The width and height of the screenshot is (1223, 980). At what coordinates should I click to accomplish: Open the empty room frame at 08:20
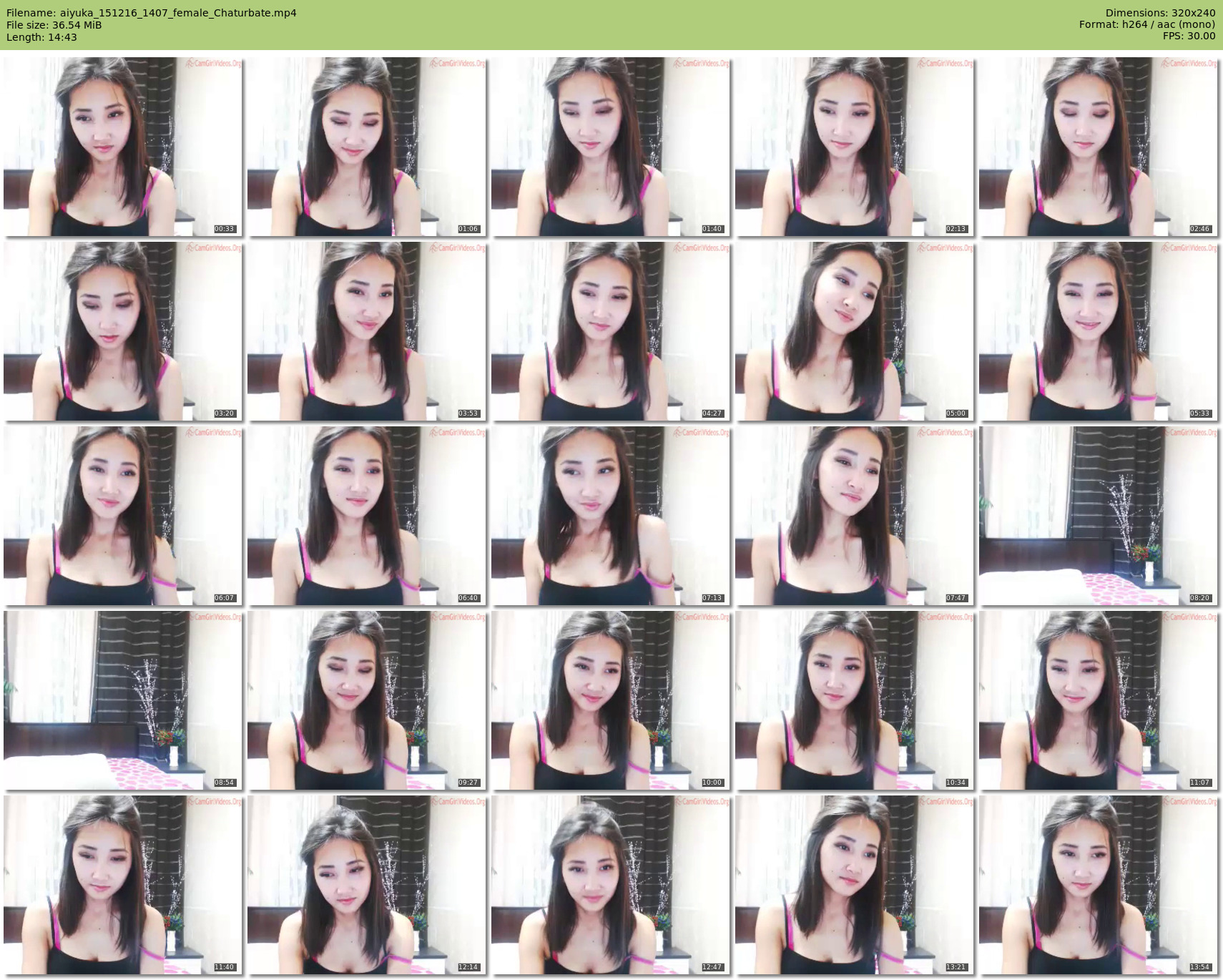1098,516
